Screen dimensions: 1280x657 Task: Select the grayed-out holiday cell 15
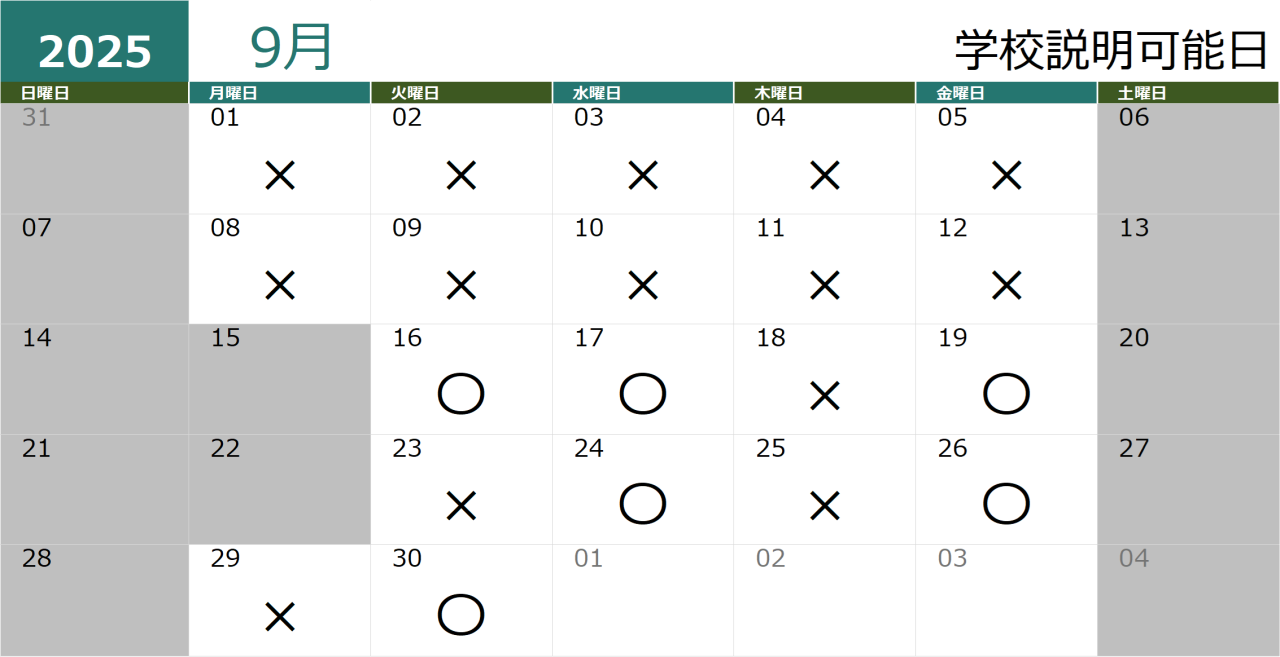click(279, 379)
